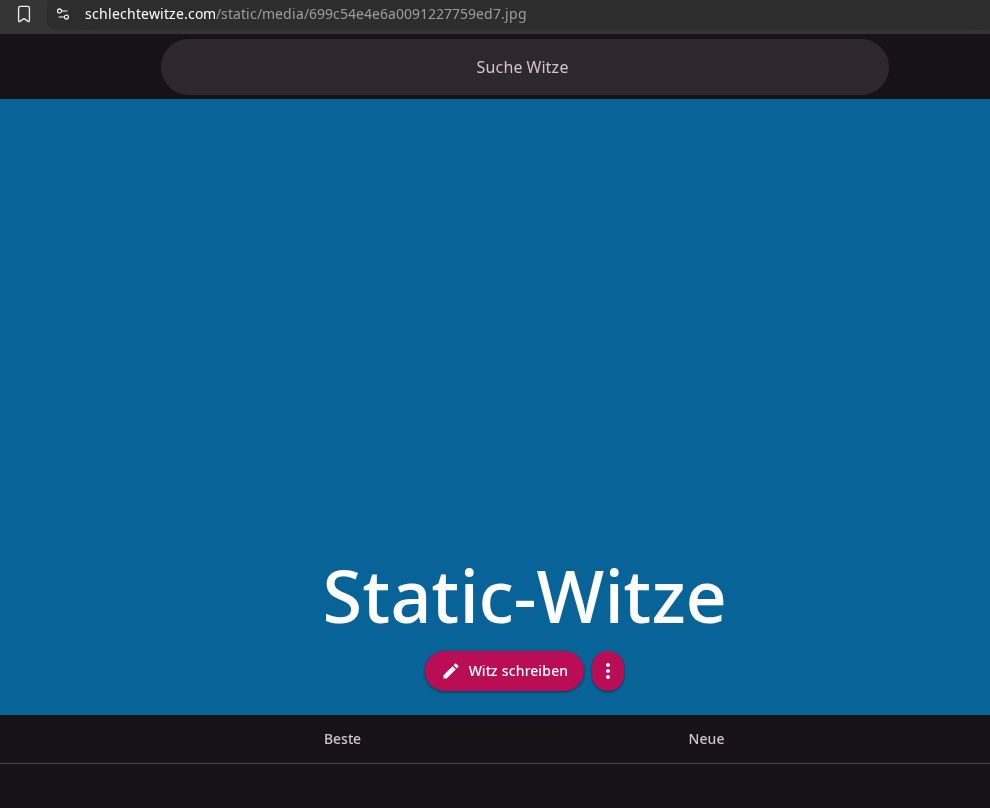Screen dimensions: 990x808
Task: Click the empty dark area below the tabs
Action: coord(495,787)
